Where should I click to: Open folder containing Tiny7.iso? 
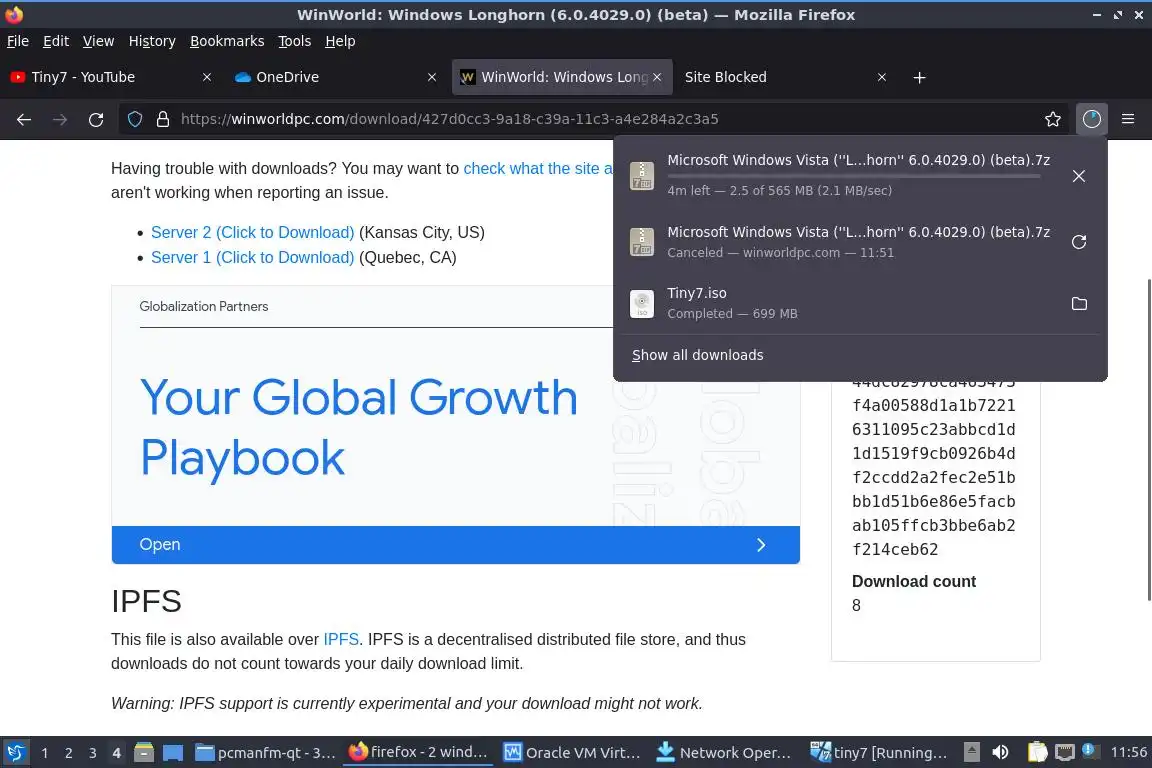click(1078, 304)
